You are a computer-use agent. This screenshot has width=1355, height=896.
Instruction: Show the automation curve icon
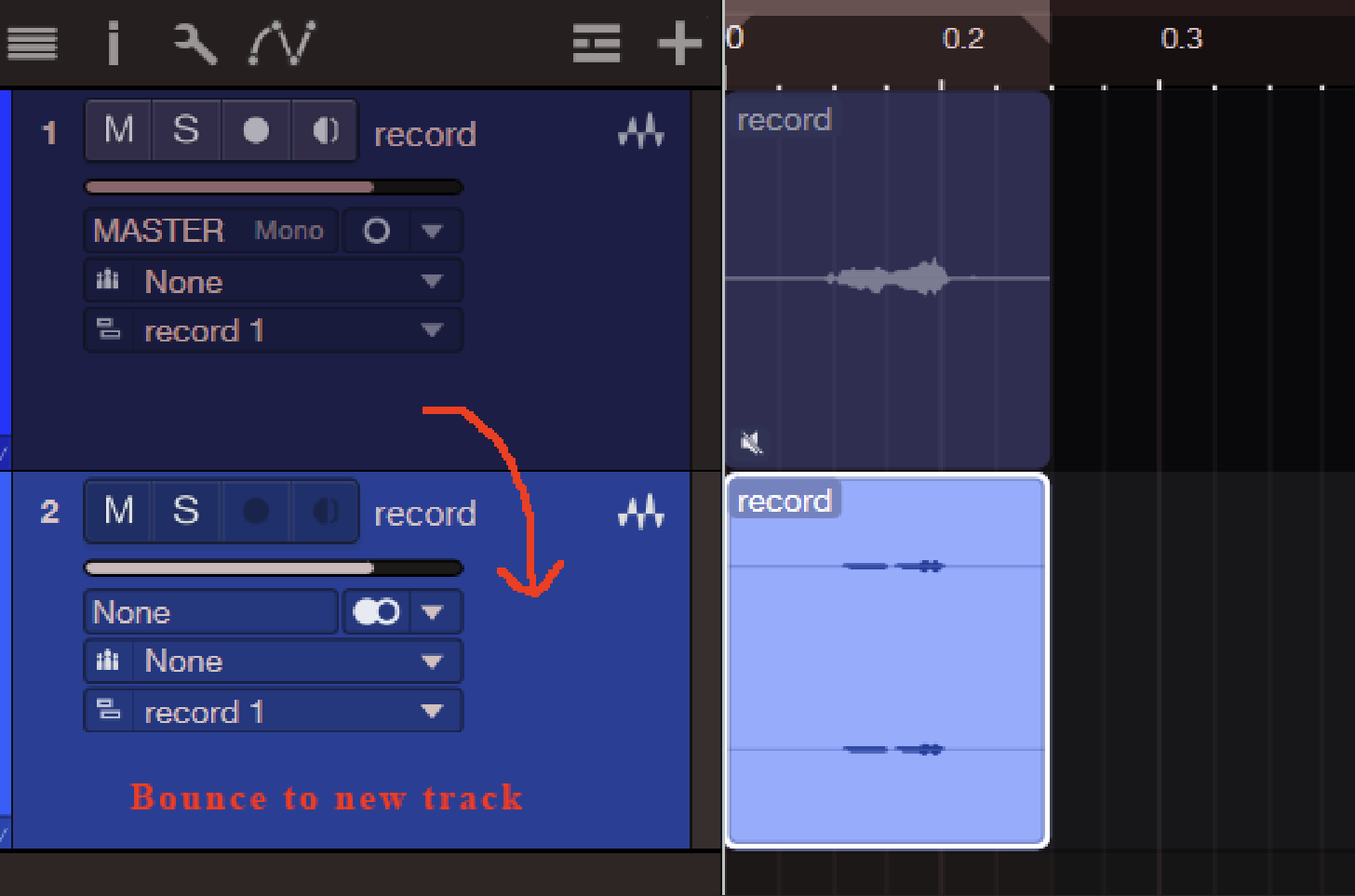tap(282, 43)
